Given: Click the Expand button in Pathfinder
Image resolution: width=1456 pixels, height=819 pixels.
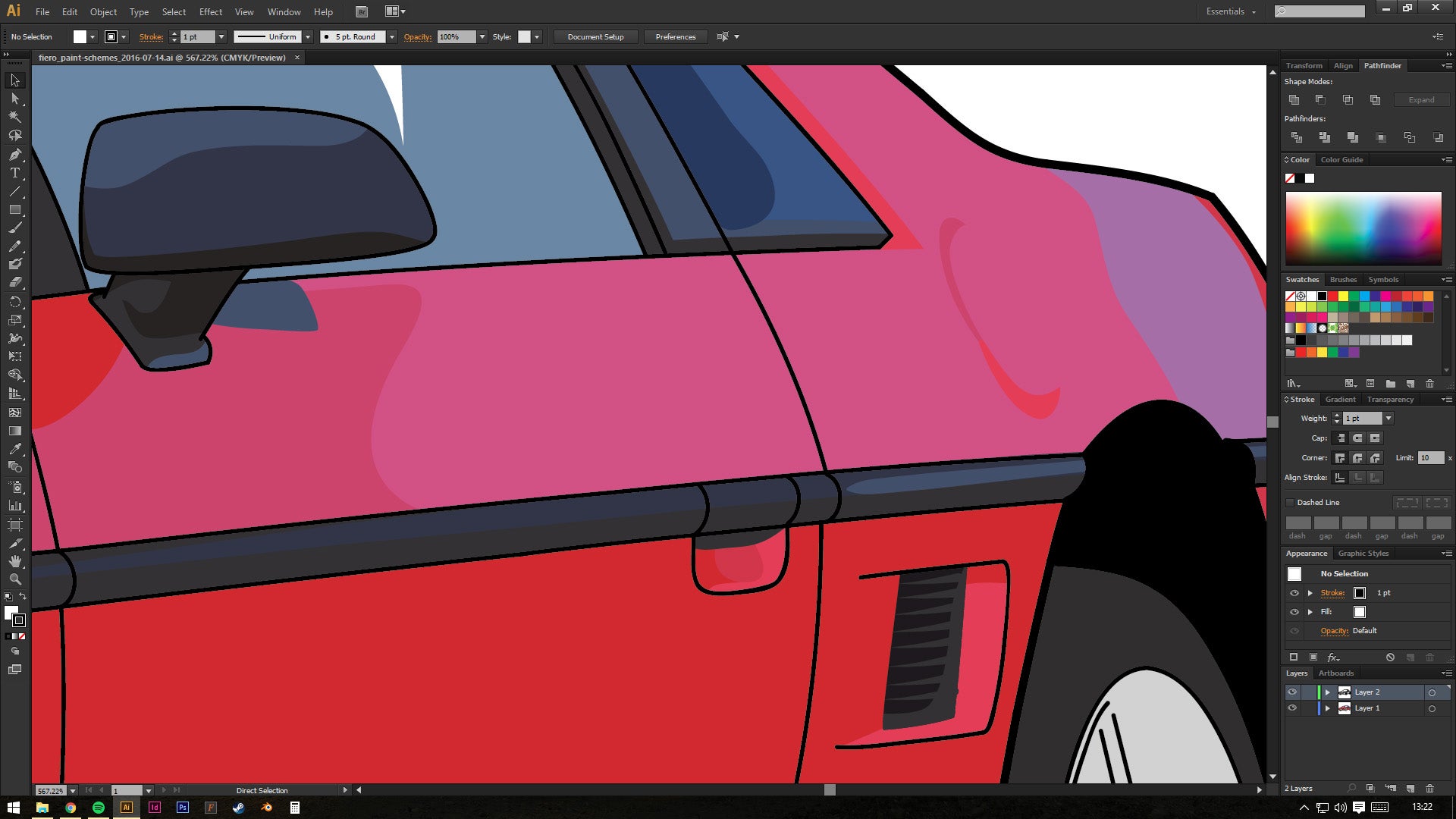Looking at the screenshot, I should point(1421,100).
